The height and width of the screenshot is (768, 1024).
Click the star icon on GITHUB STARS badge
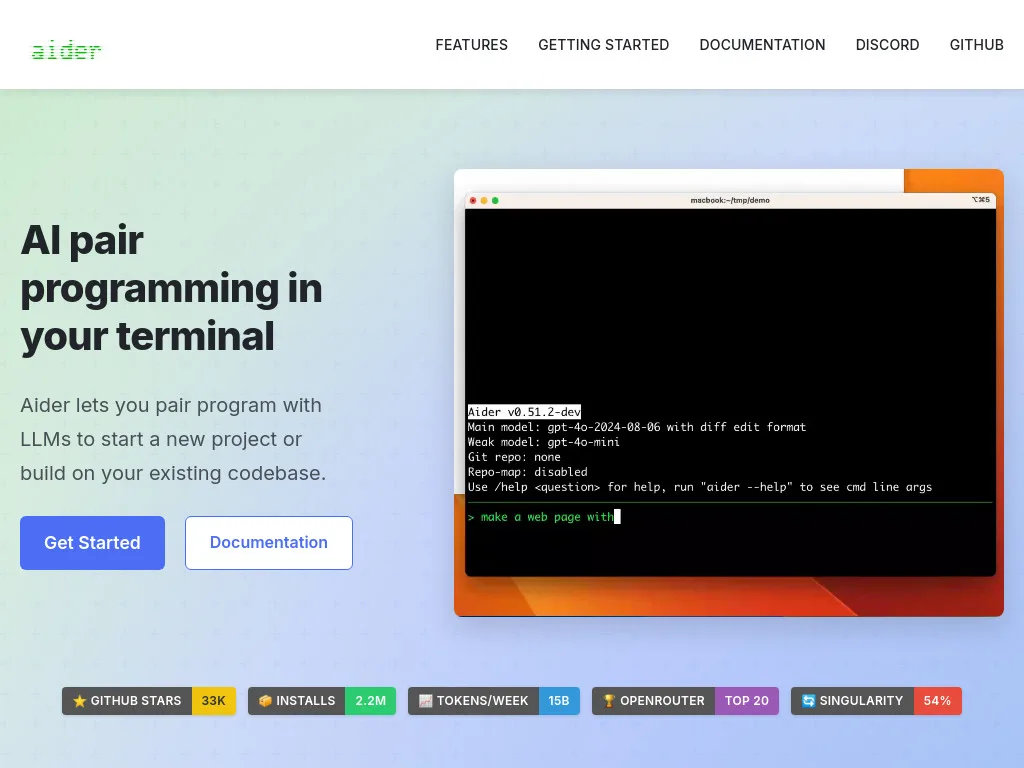coord(80,701)
